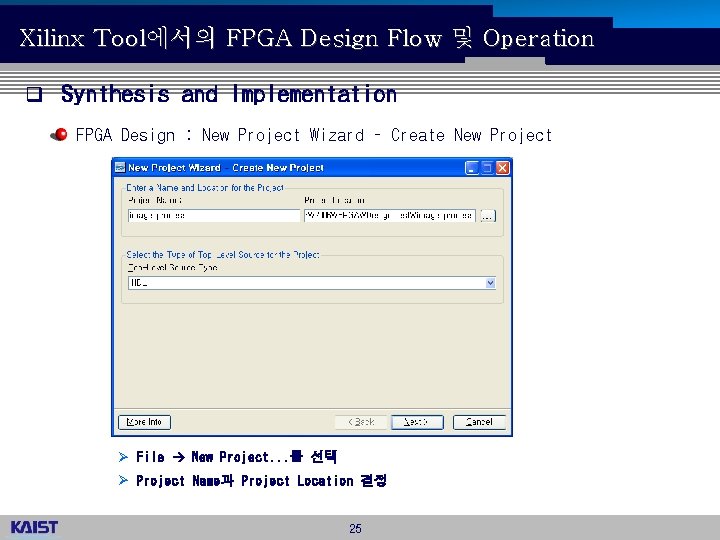Proceed with the Next button

(x=417, y=422)
